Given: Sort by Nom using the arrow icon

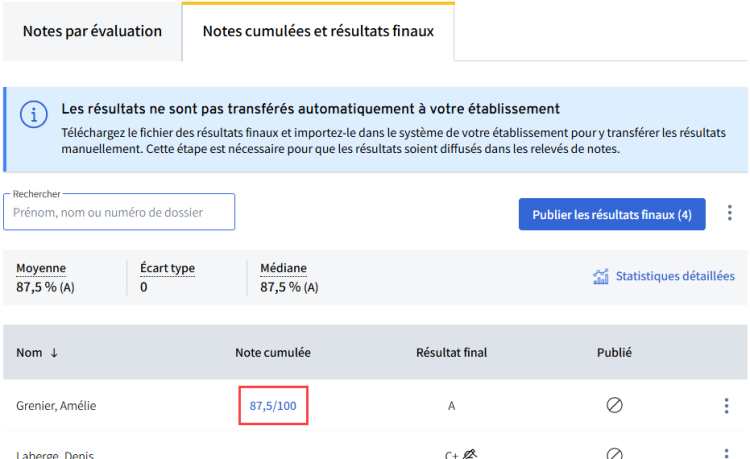Looking at the screenshot, I should point(54,353).
